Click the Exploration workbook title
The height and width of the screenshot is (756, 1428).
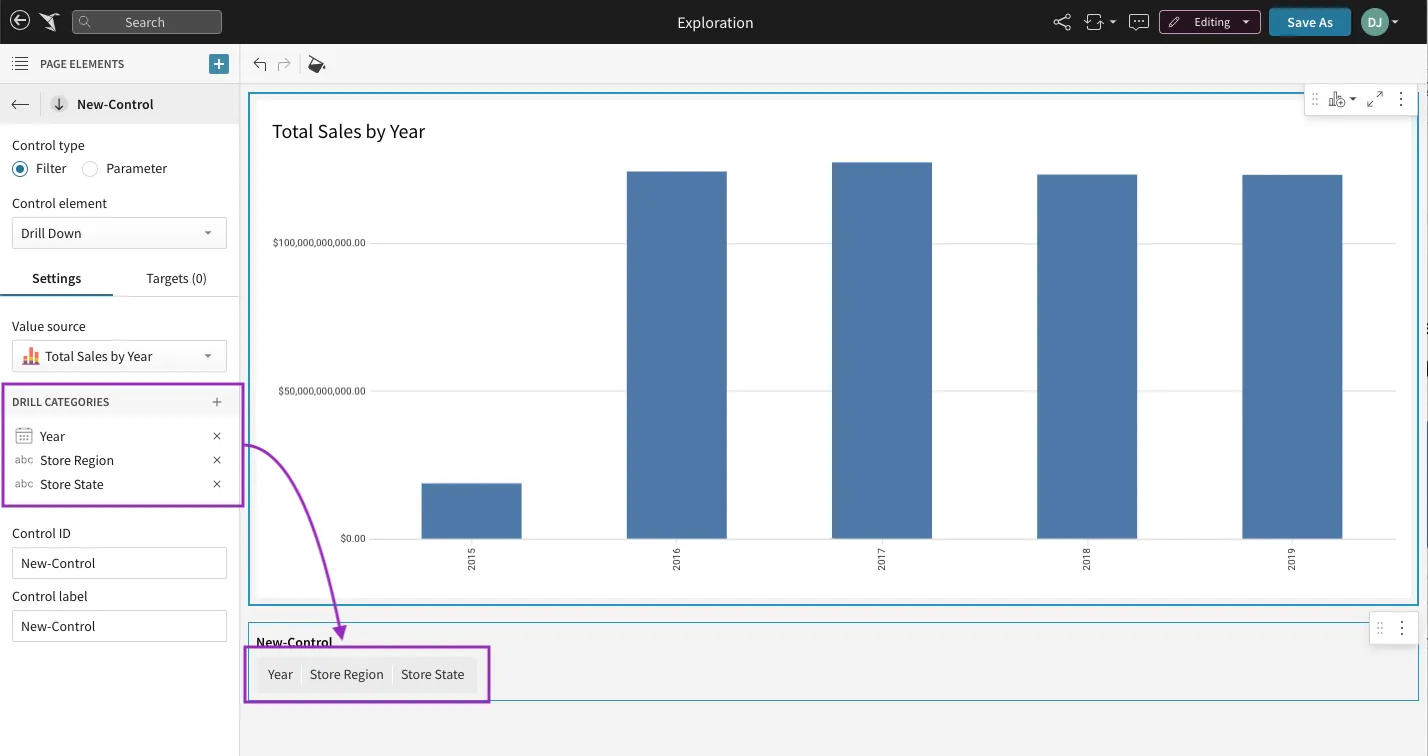[715, 22]
